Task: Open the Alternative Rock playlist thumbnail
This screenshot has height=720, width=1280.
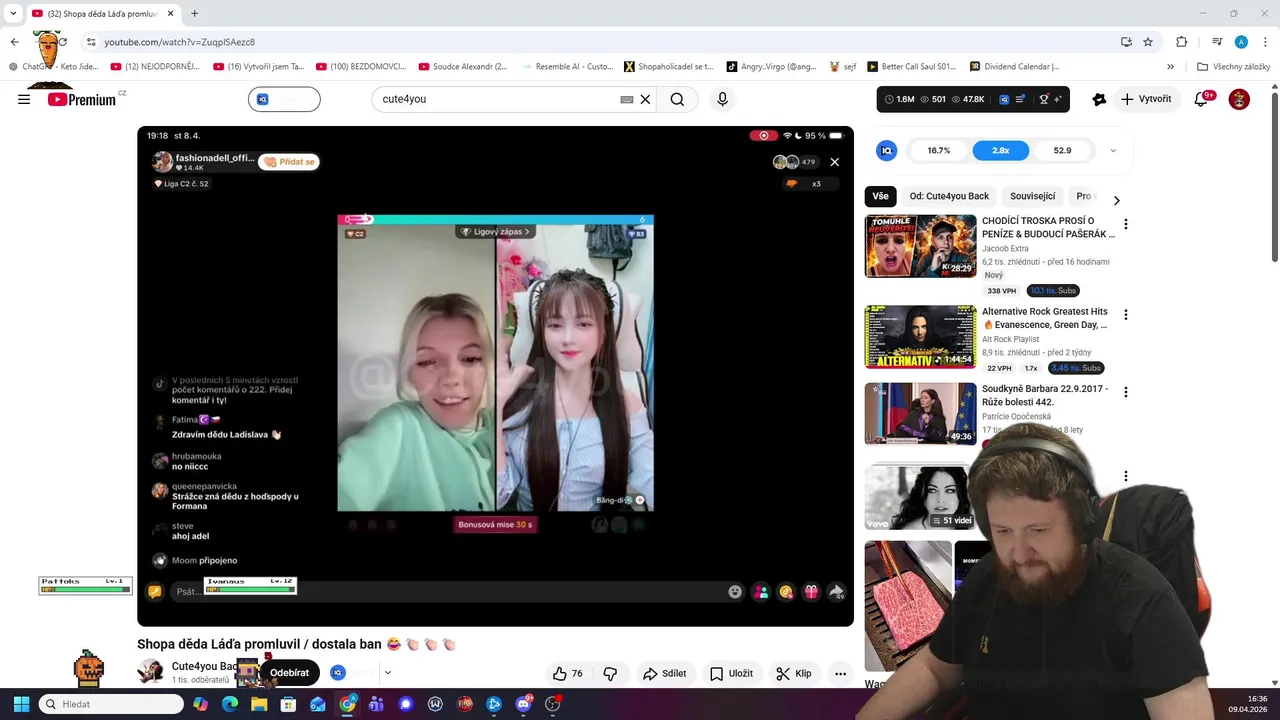Action: point(920,337)
